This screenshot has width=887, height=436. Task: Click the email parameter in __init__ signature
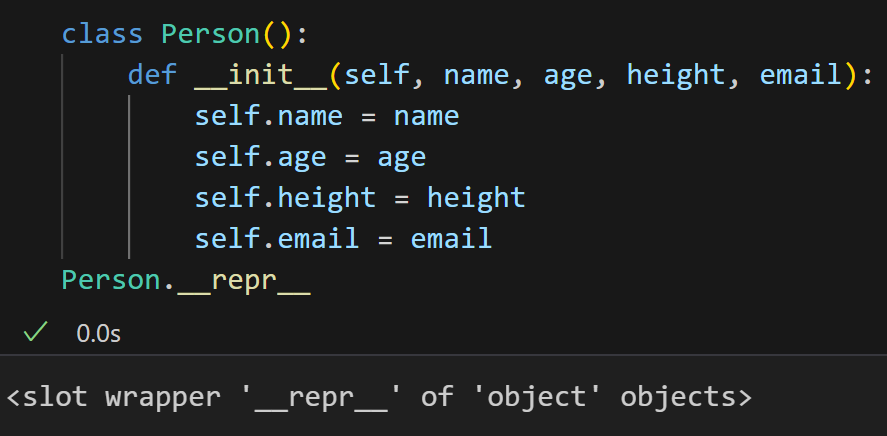[801, 74]
